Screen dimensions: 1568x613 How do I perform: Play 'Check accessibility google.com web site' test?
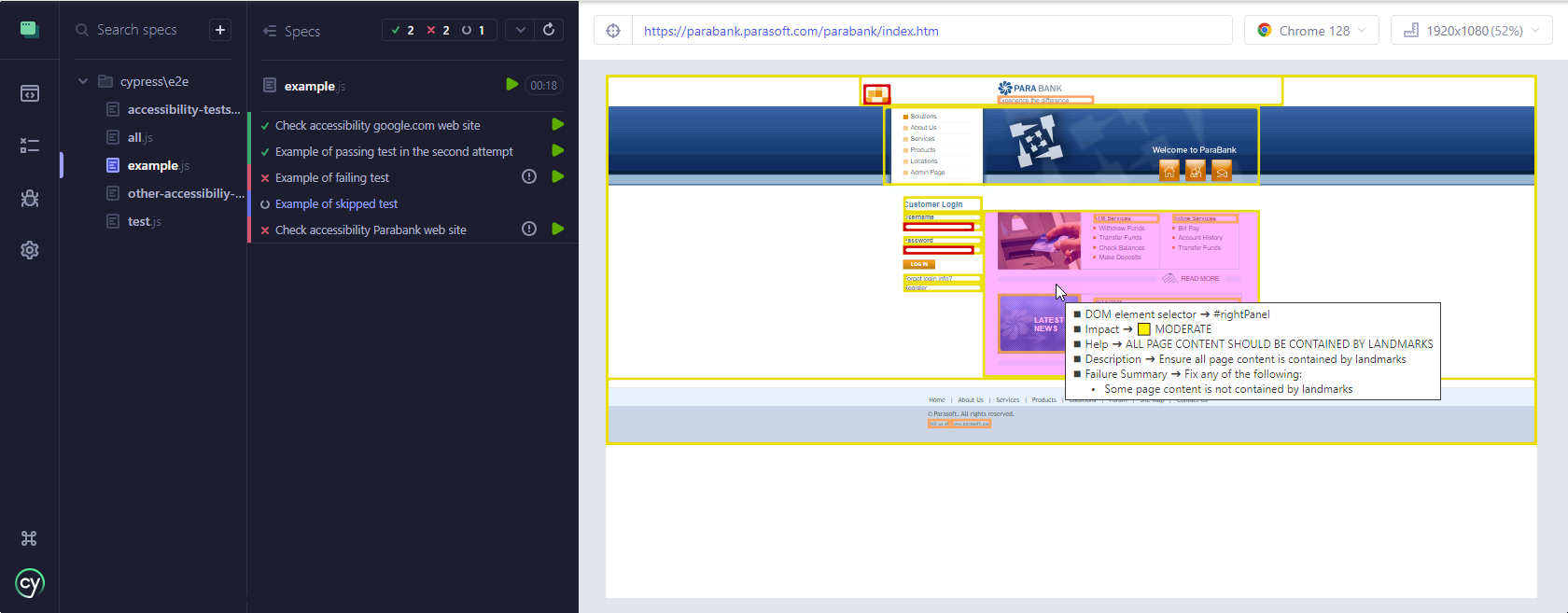pos(558,124)
